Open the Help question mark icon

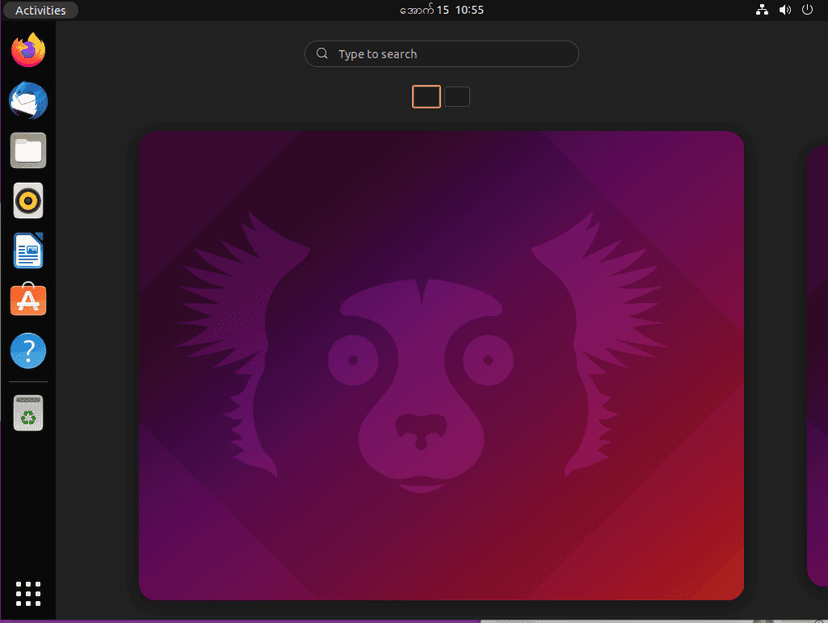[28, 351]
